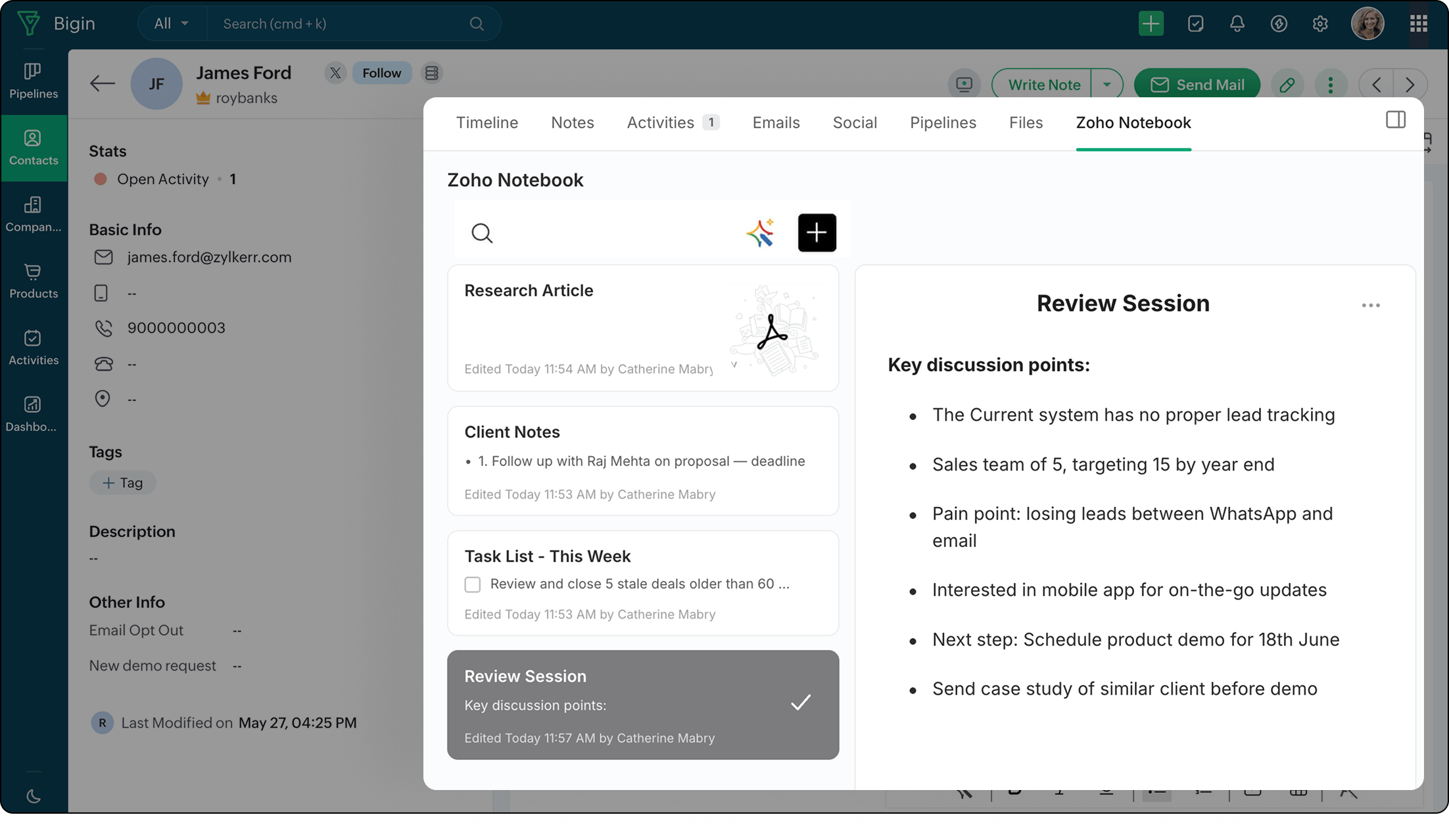Open the Client Notes note card
Screen dimensions: 1449x840
coord(643,461)
